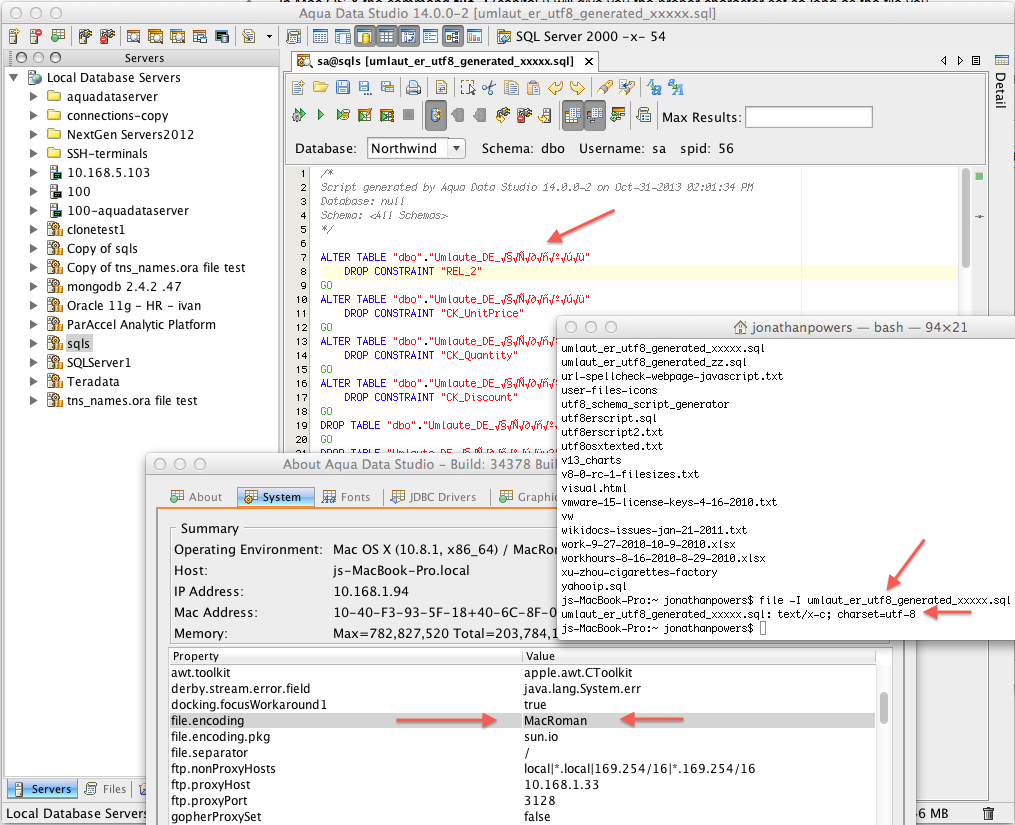Toggle the second pressed results button
The height and width of the screenshot is (825, 1015).
pyautogui.click(x=594, y=115)
